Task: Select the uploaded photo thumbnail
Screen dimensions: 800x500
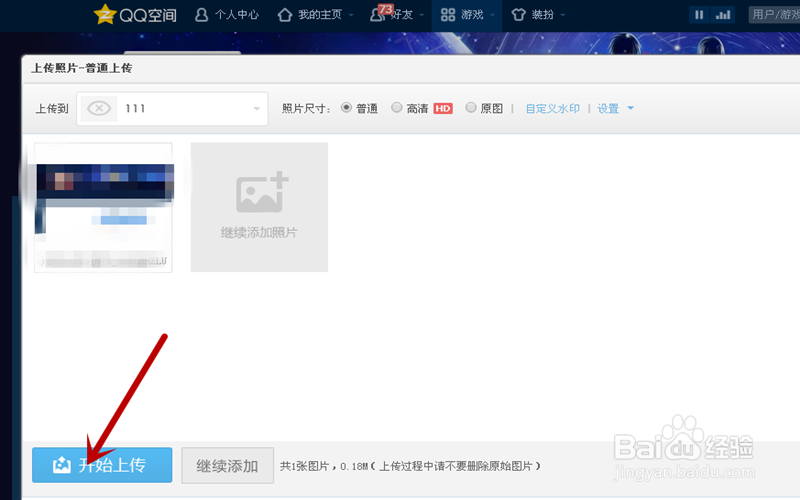Action: 103,208
